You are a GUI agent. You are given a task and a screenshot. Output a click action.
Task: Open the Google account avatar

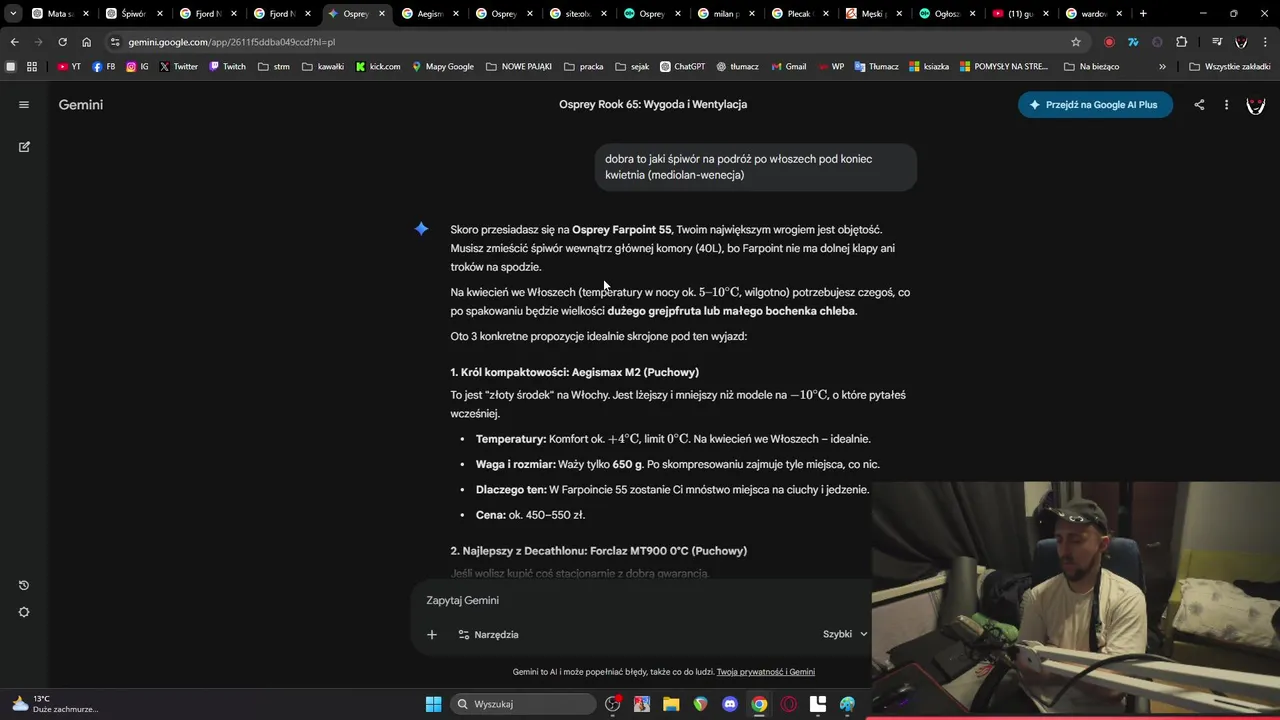coord(1256,104)
